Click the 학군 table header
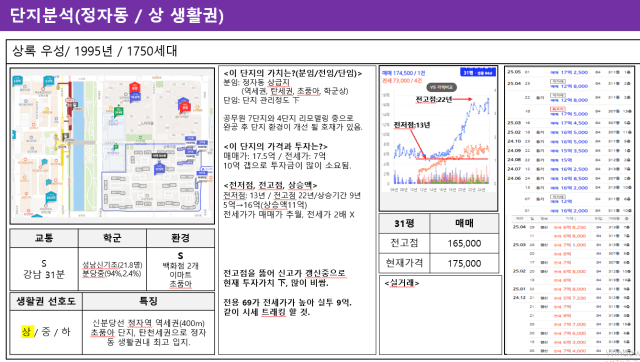 [x=112, y=238]
